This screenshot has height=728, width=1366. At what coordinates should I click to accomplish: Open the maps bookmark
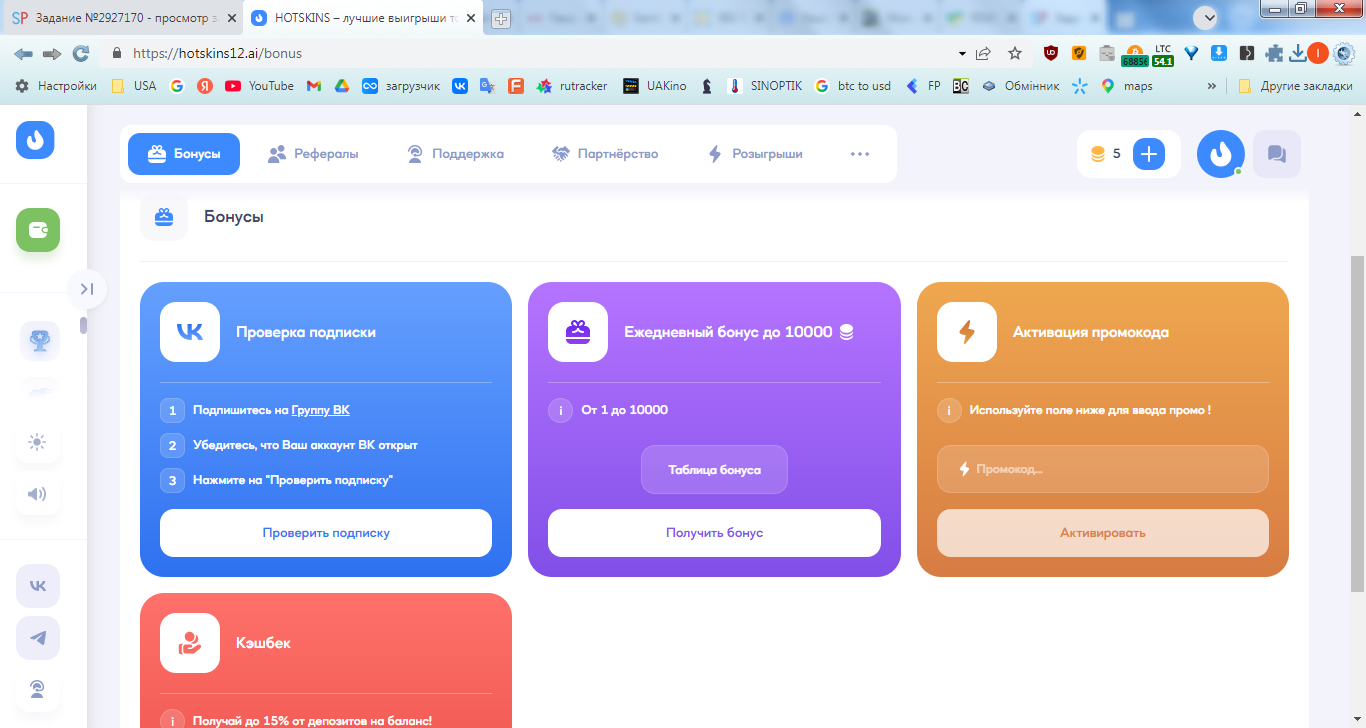(1127, 86)
